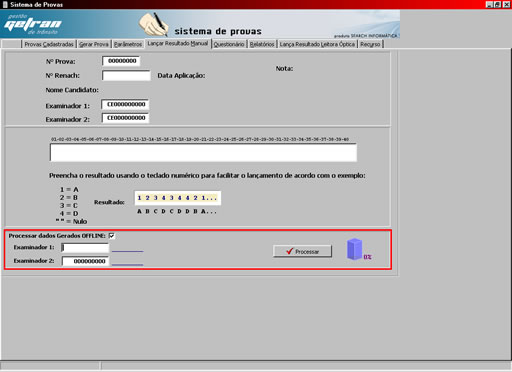Click the Getran logo in header
The height and width of the screenshot is (372, 512).
(x=33, y=24)
